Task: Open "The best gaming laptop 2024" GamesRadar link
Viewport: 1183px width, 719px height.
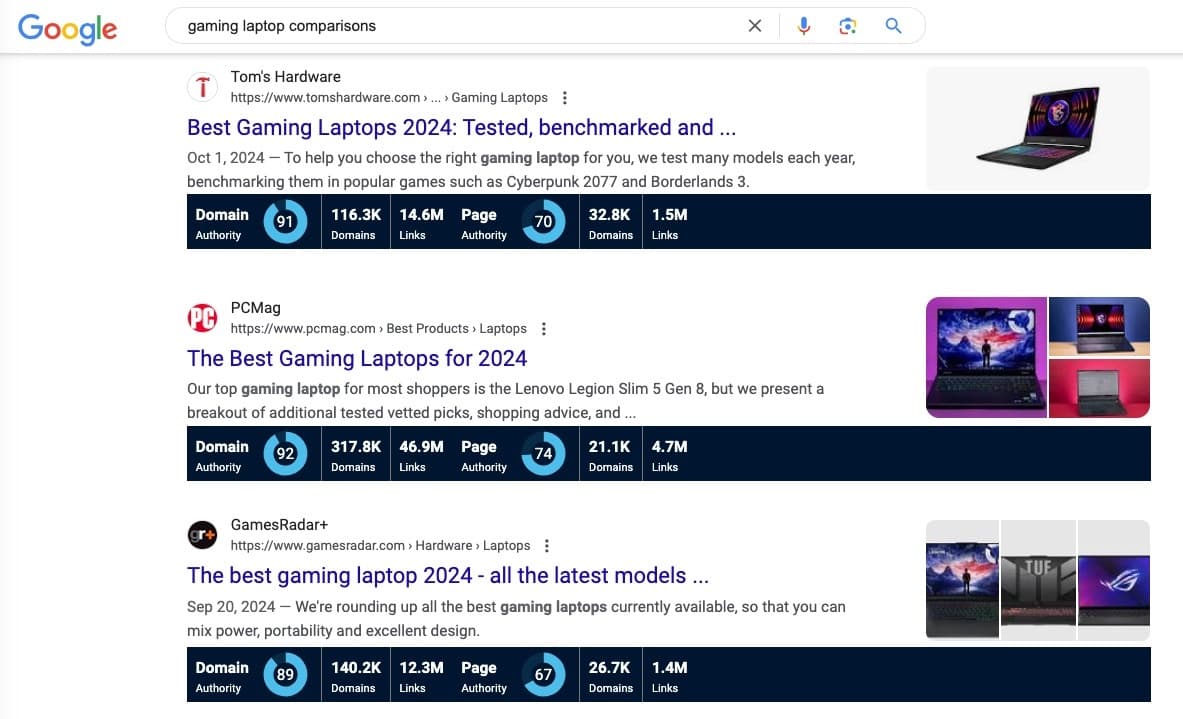Action: (448, 576)
